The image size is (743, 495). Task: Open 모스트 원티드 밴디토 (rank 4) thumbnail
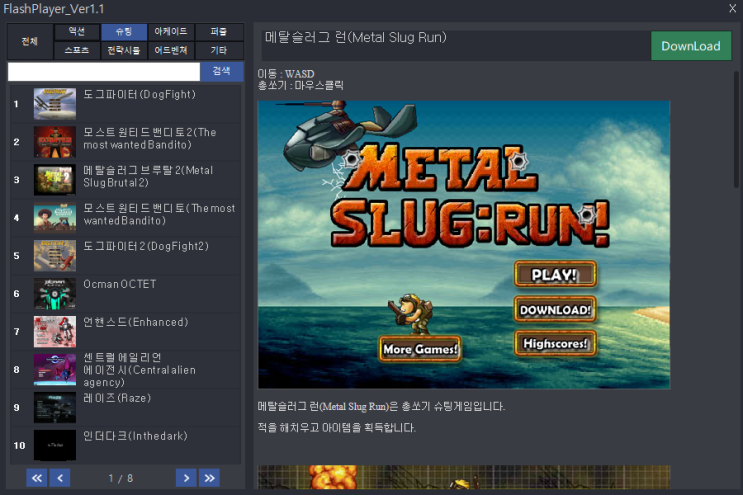tap(55, 217)
